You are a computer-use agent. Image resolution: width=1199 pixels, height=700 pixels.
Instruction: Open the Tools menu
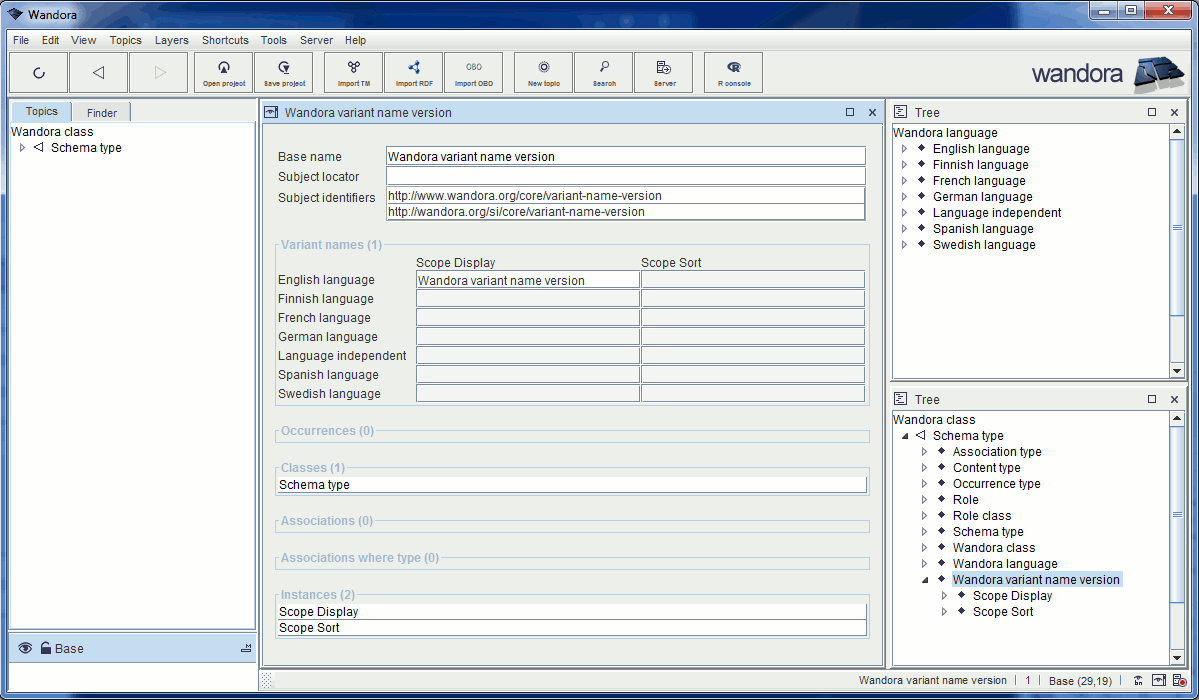point(273,40)
